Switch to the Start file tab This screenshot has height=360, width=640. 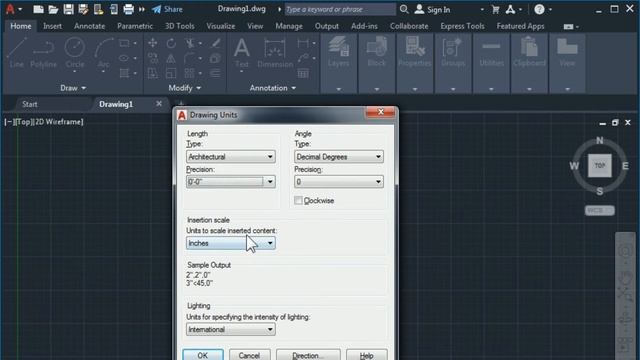pyautogui.click(x=30, y=104)
